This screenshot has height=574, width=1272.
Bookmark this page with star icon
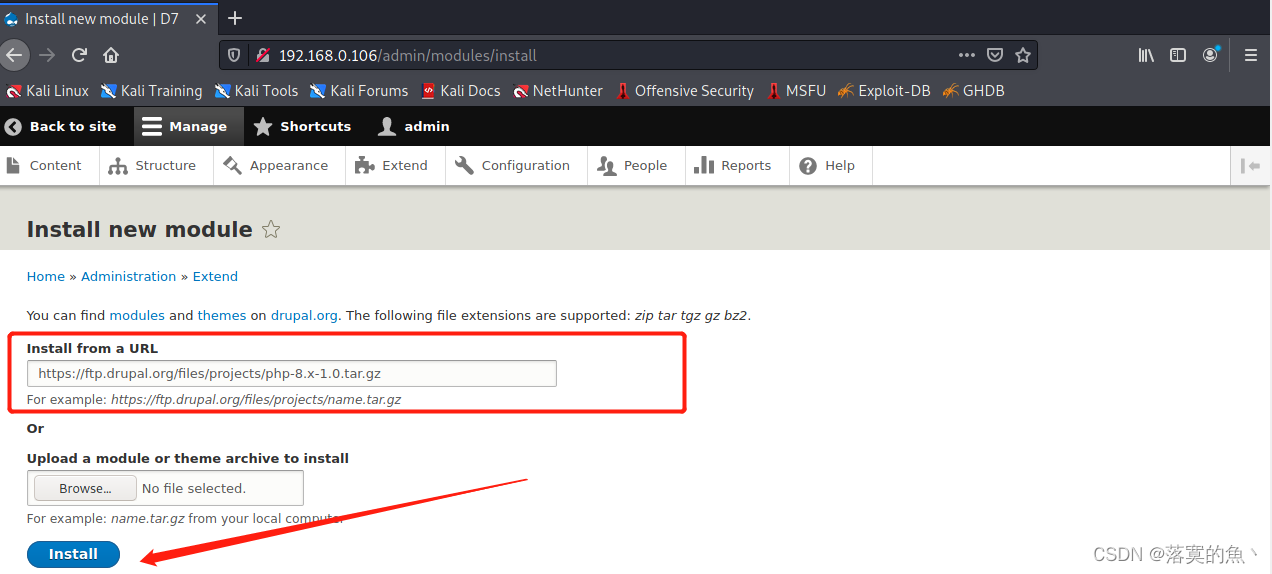point(1023,55)
